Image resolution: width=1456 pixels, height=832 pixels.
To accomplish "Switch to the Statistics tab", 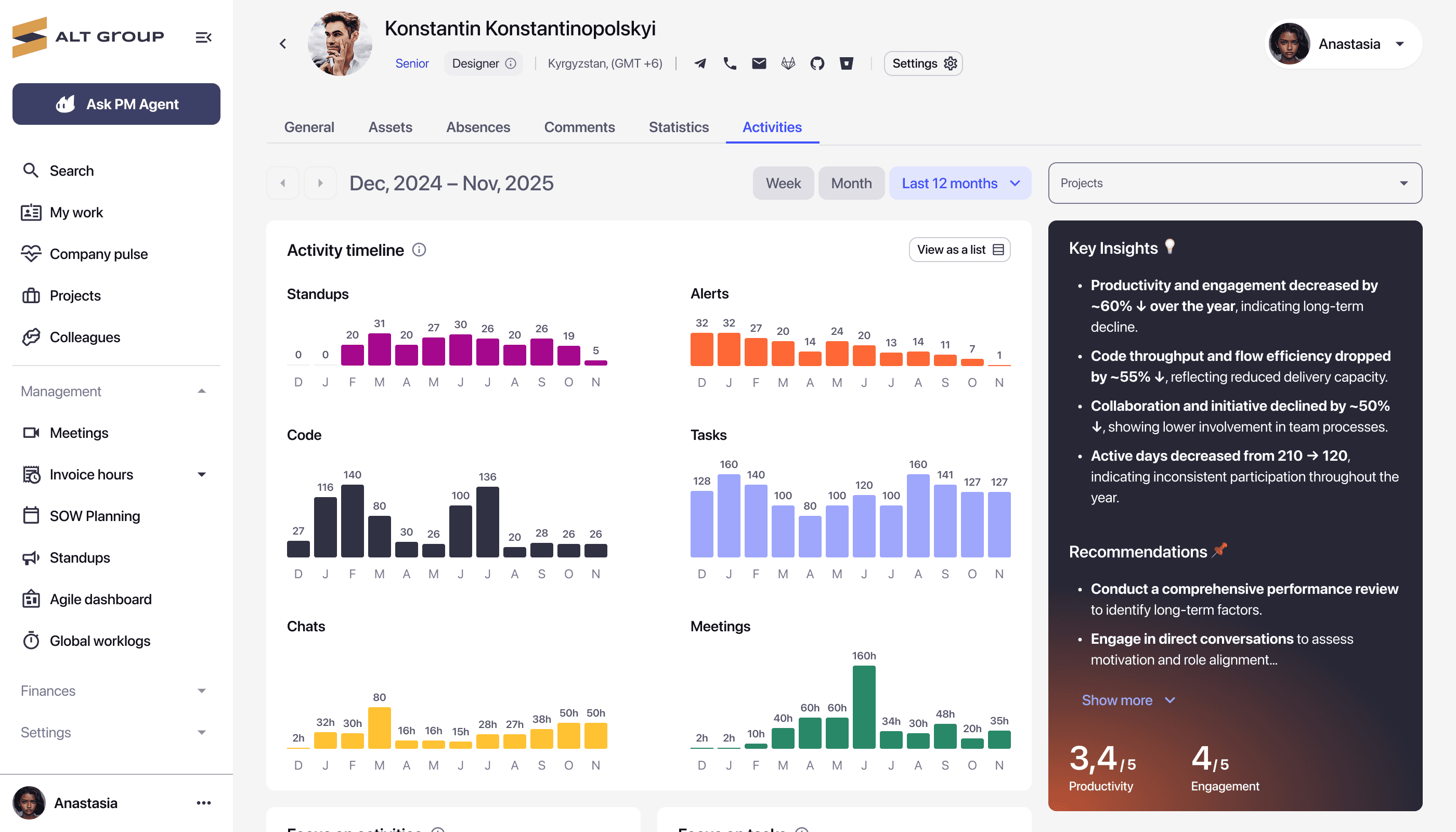I will coord(678,127).
